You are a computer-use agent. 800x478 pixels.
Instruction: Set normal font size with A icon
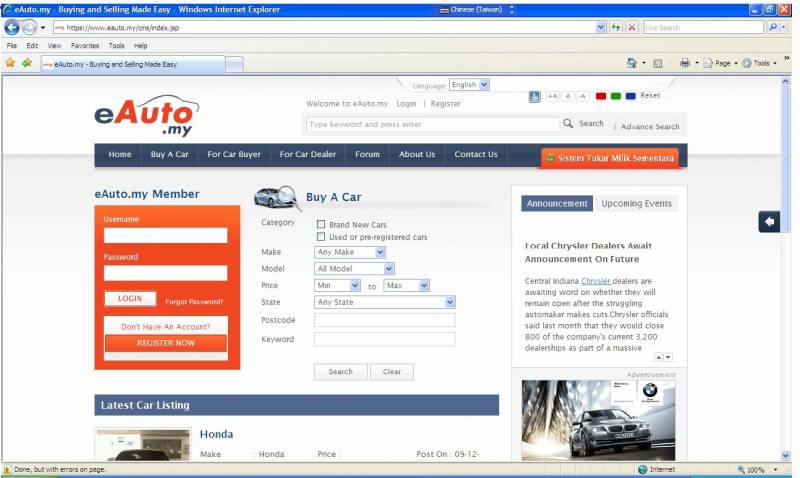568,96
